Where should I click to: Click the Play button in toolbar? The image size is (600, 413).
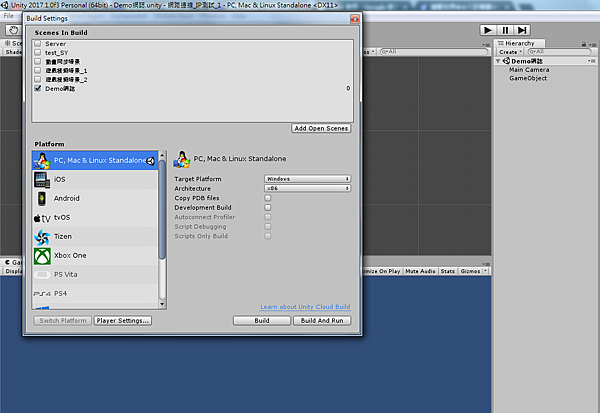(488, 30)
